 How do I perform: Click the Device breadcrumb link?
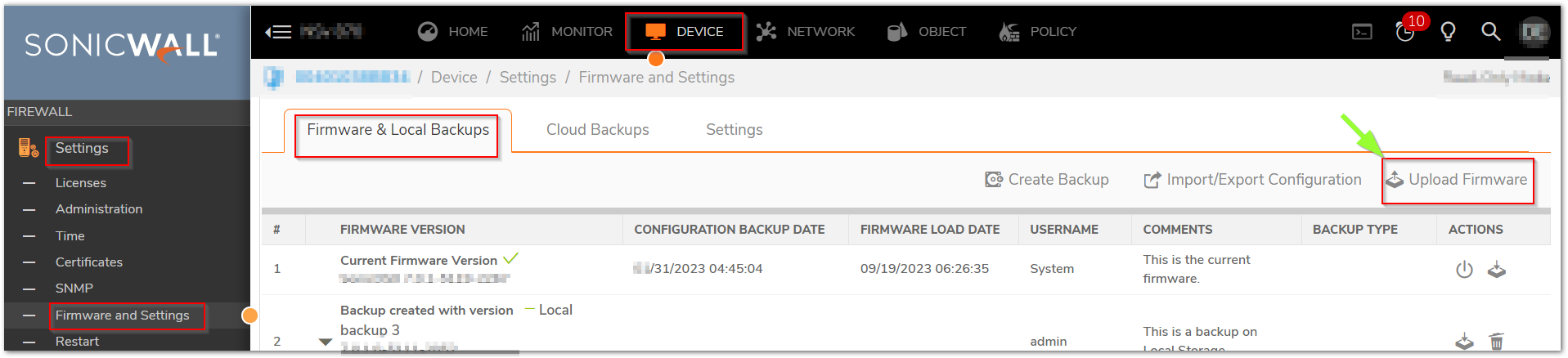tap(454, 78)
